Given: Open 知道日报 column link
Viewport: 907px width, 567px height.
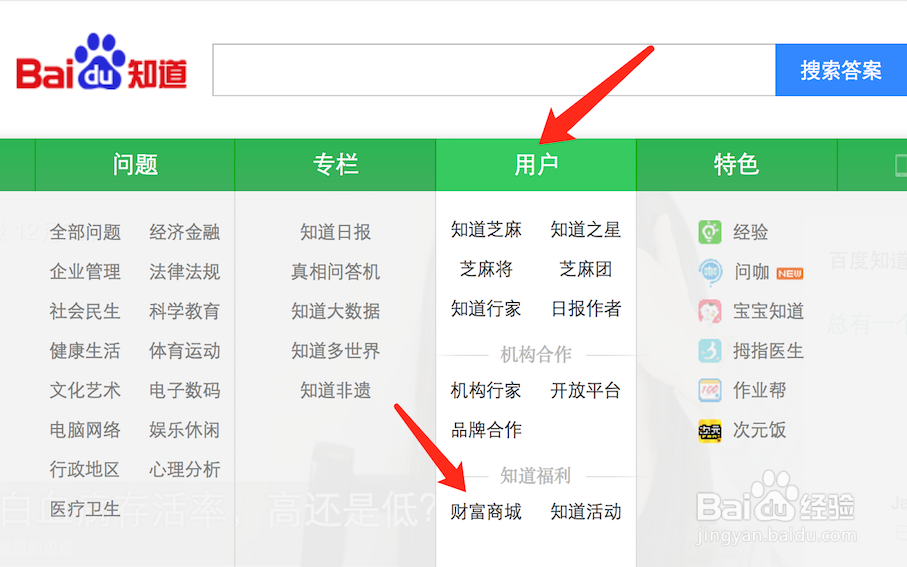Looking at the screenshot, I should tap(335, 232).
